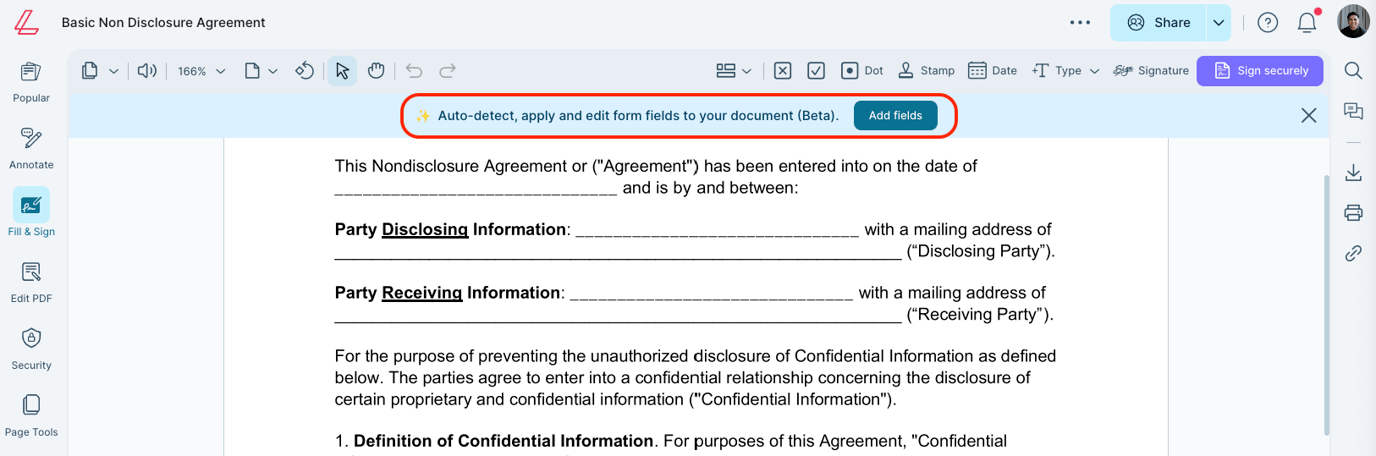Click the Add fields button
The image size is (1376, 456).
coord(895,116)
